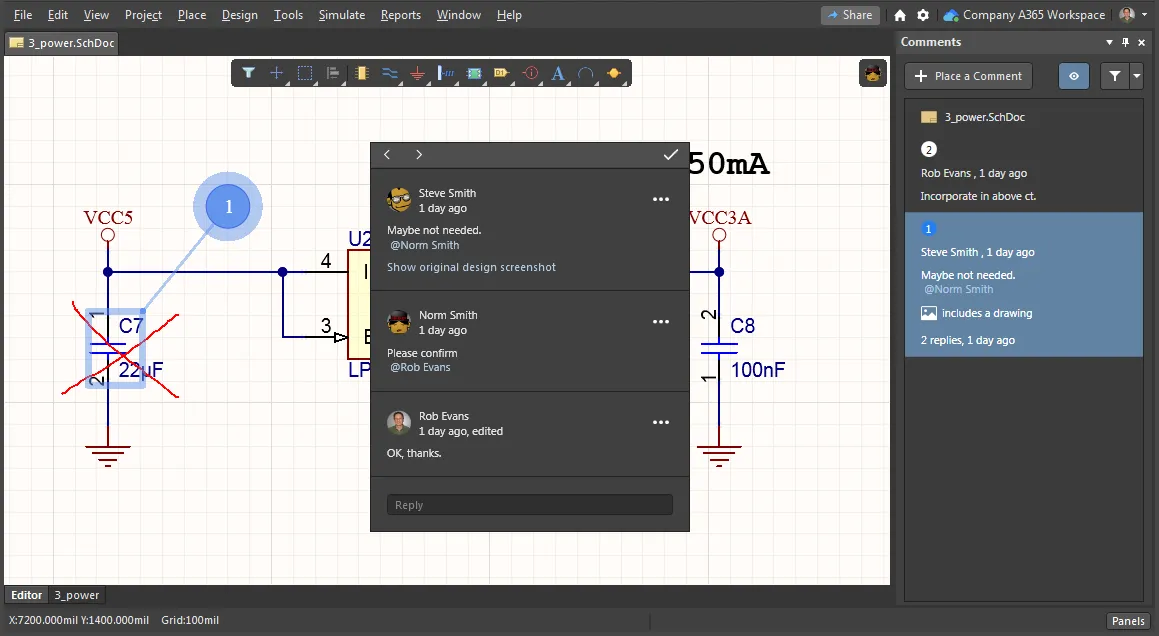The image size is (1159, 636).
Task: Click the 3_power.SchDoc entry in Comments
Action: [x=985, y=117]
